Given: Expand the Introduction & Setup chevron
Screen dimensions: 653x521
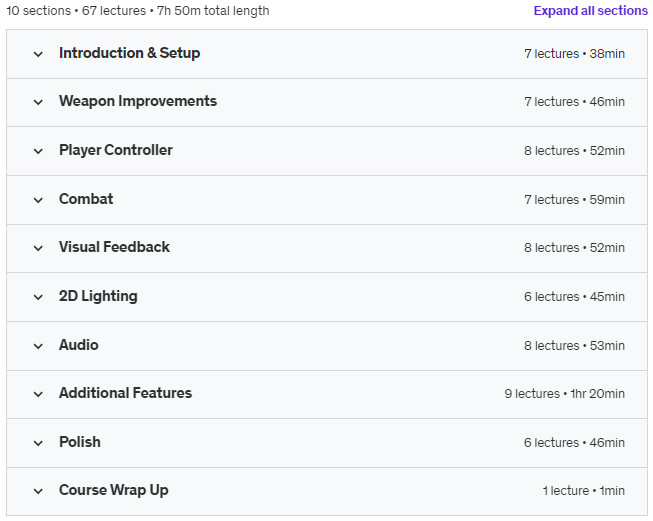Looking at the screenshot, I should [x=38, y=54].
